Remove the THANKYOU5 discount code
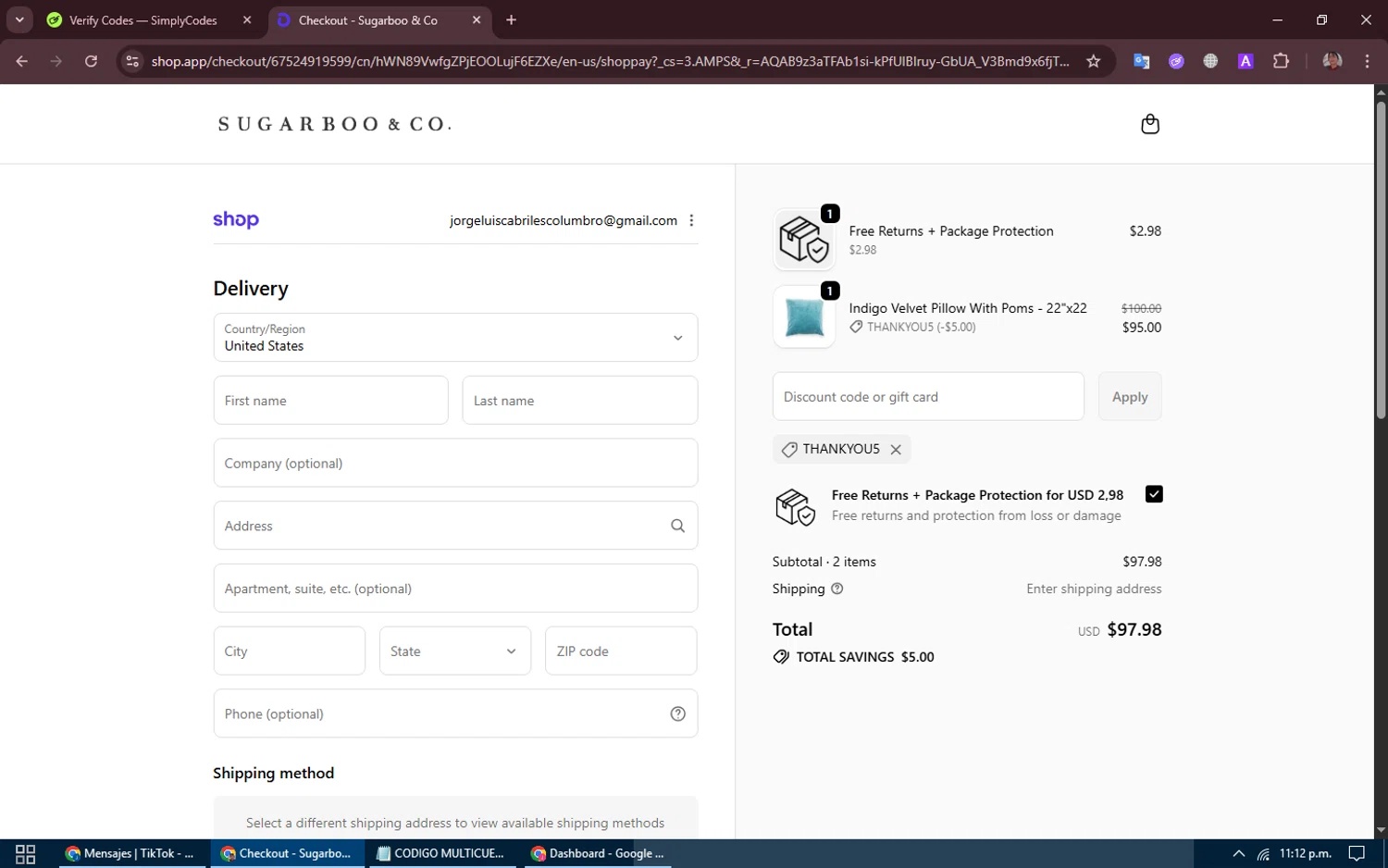The height and width of the screenshot is (868, 1388). click(x=896, y=449)
